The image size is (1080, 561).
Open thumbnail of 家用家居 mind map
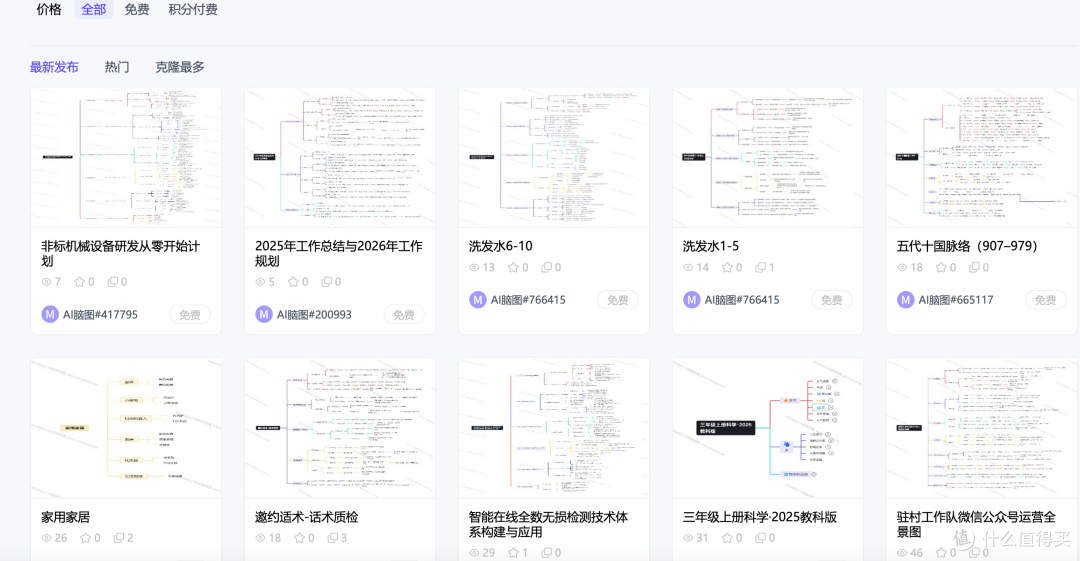pos(126,428)
